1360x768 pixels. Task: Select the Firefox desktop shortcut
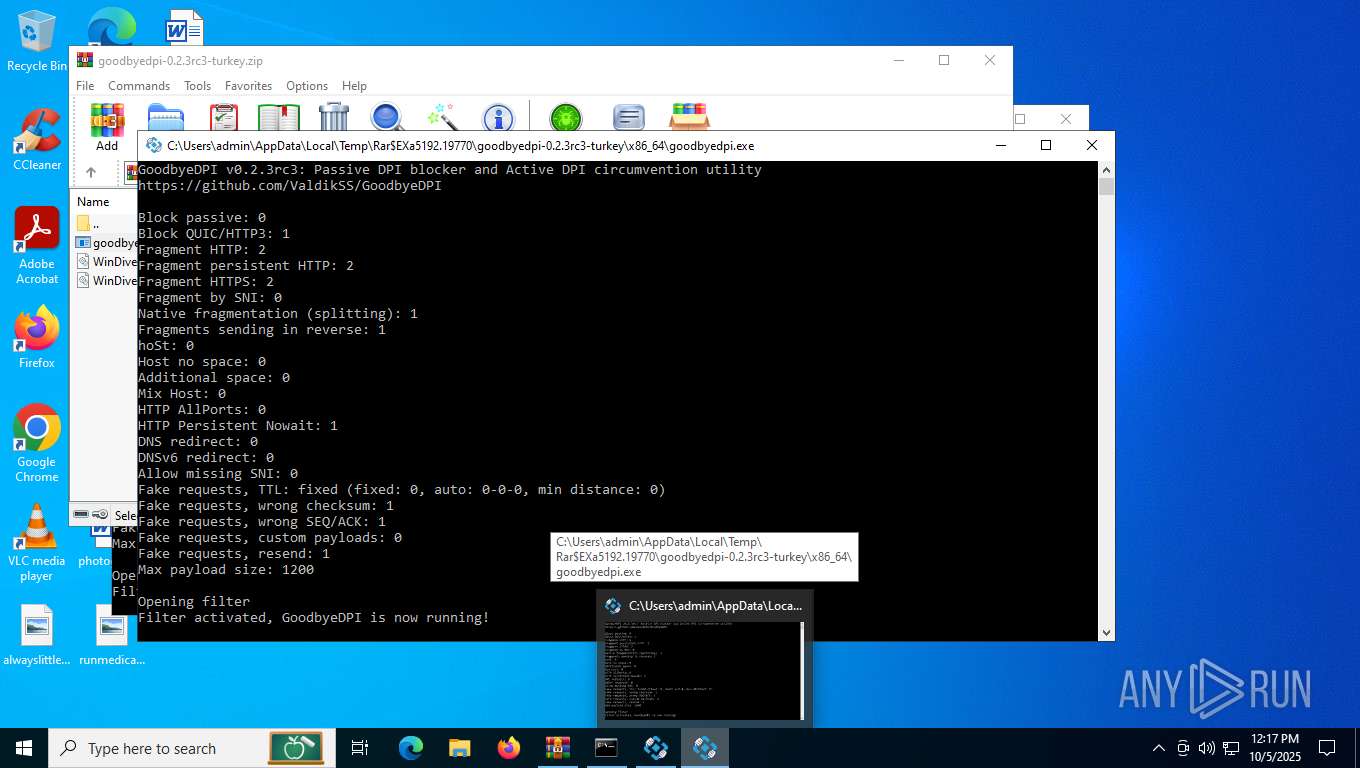tap(37, 337)
